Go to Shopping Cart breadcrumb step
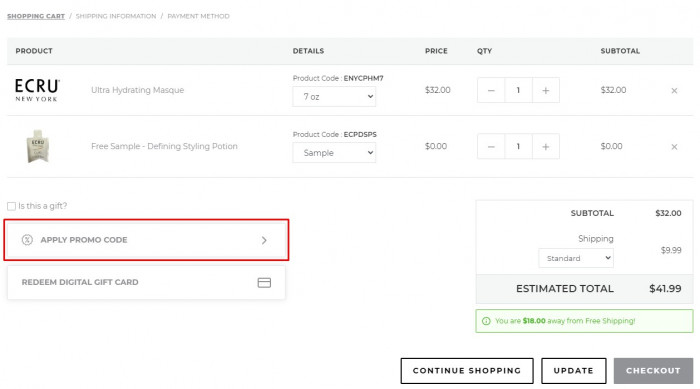 36,16
